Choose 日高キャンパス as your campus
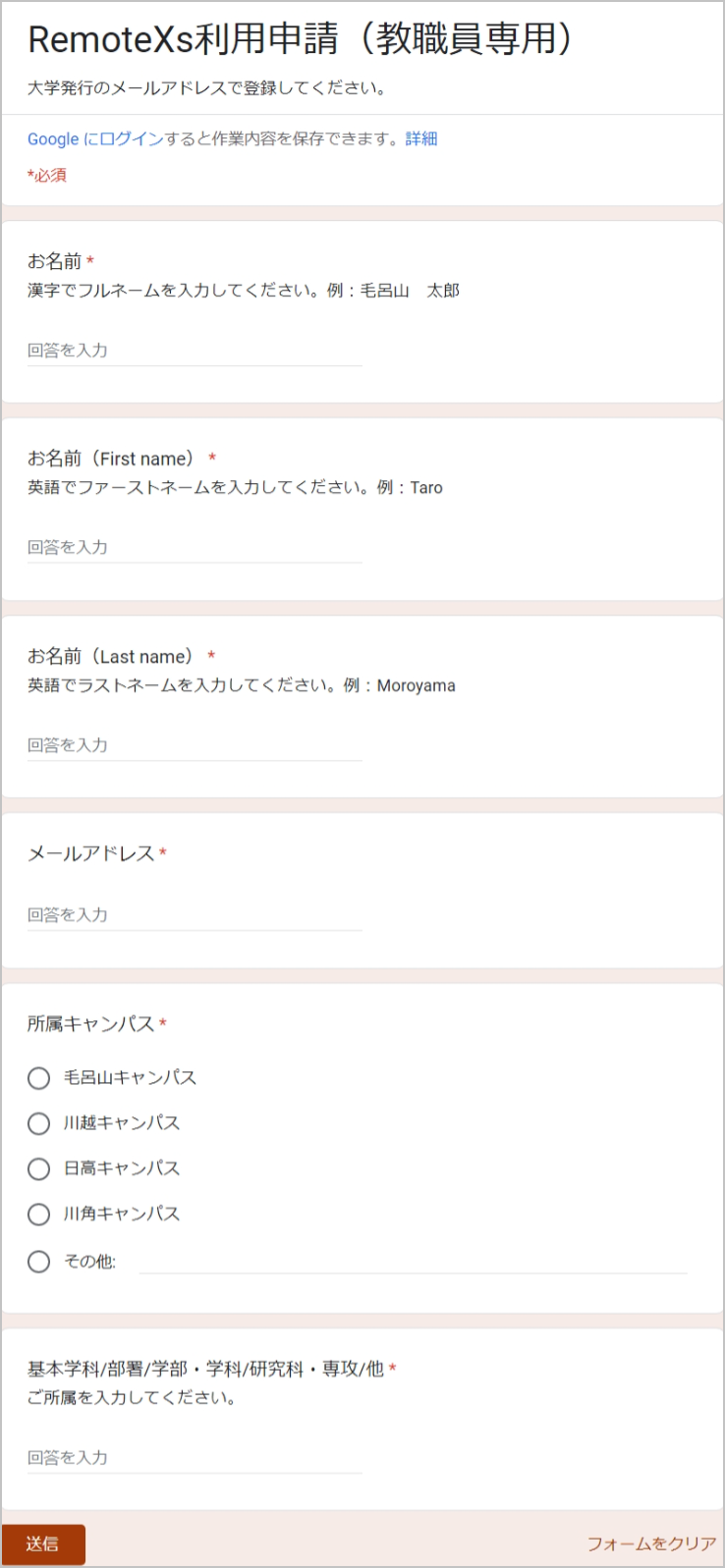The image size is (725, 1568). 38,1169
